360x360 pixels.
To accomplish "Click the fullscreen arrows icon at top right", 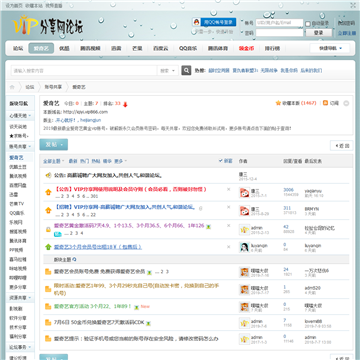I will point(353,5).
